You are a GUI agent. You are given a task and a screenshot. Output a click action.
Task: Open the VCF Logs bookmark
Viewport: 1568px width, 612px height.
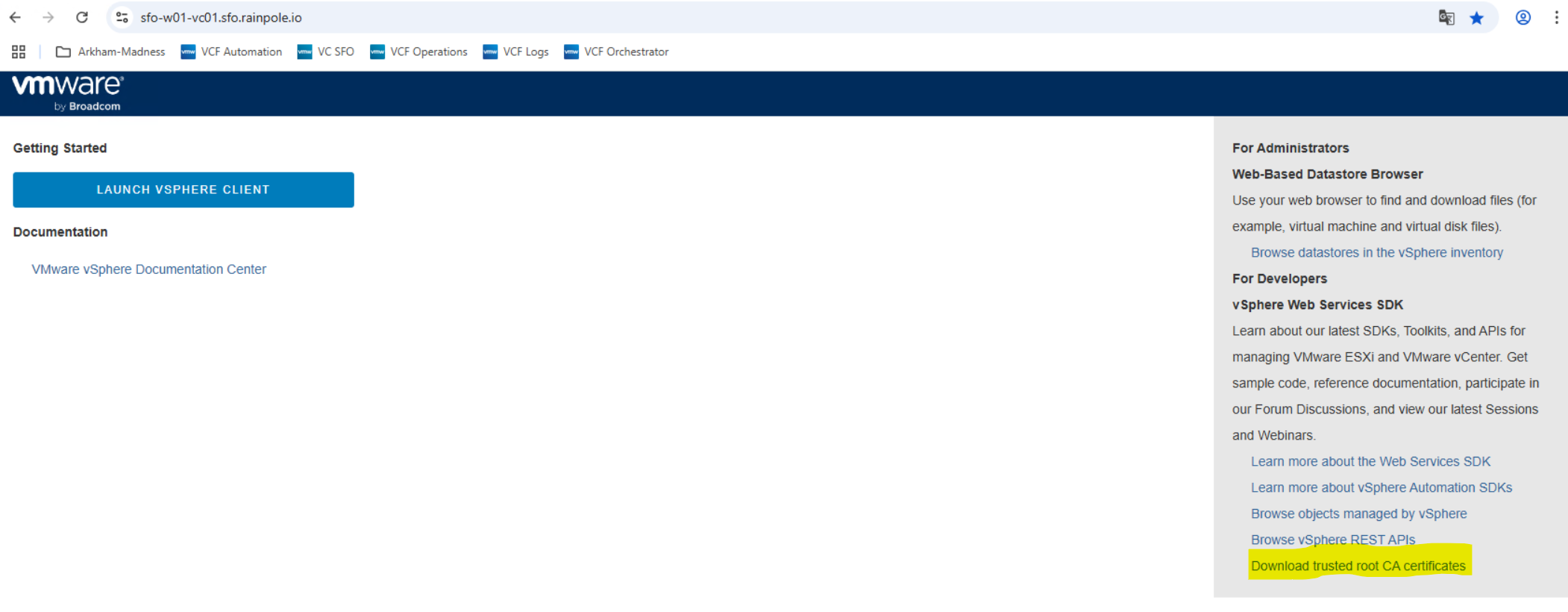pyautogui.click(x=515, y=51)
